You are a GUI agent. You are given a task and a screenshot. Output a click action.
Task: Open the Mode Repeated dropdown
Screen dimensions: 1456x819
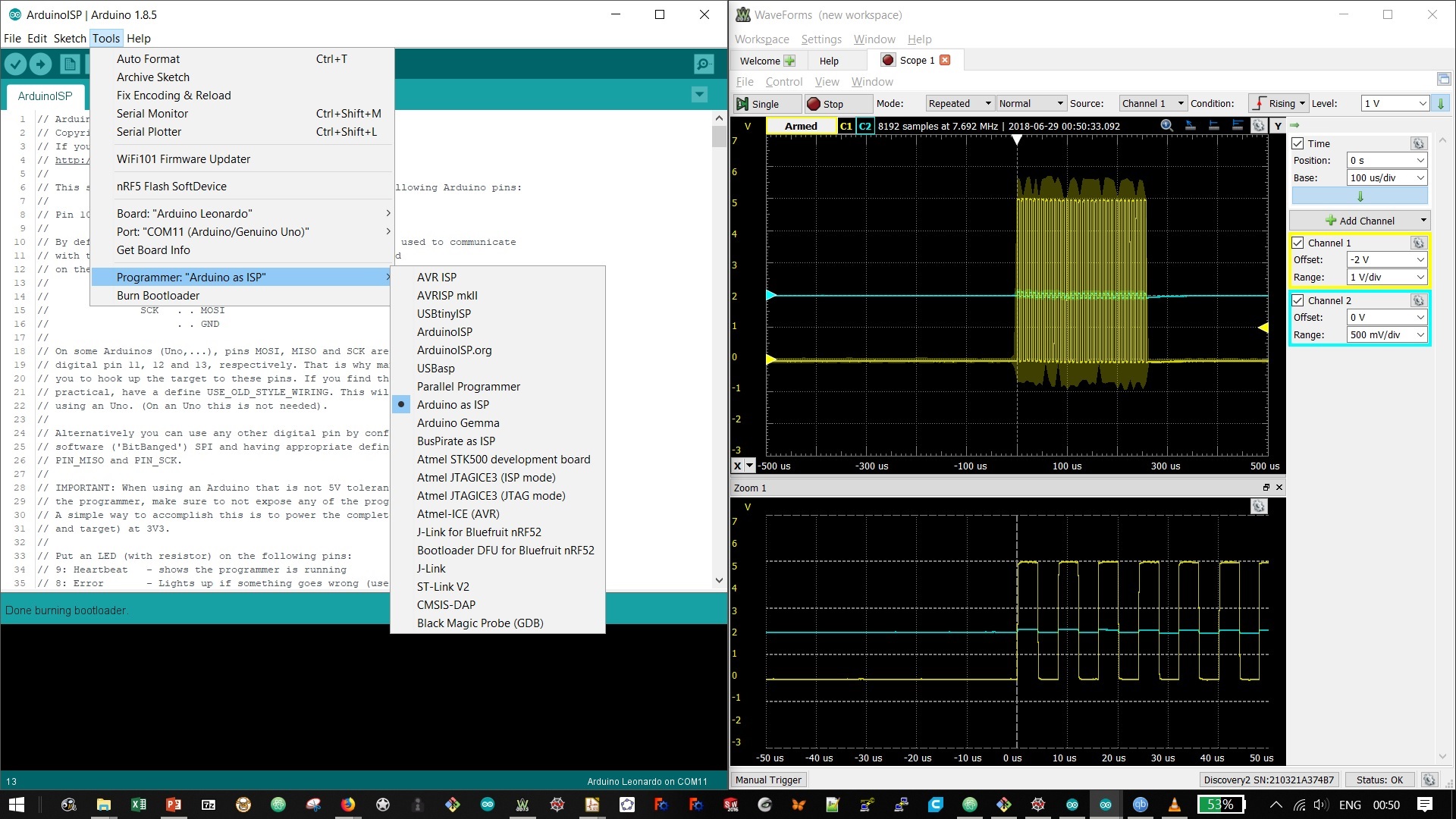coord(959,103)
